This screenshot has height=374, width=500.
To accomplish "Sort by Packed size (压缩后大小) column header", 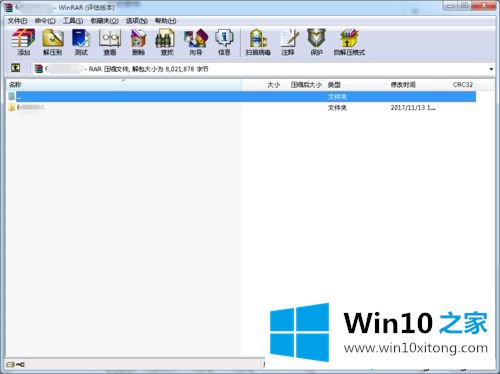I will 304,85.
